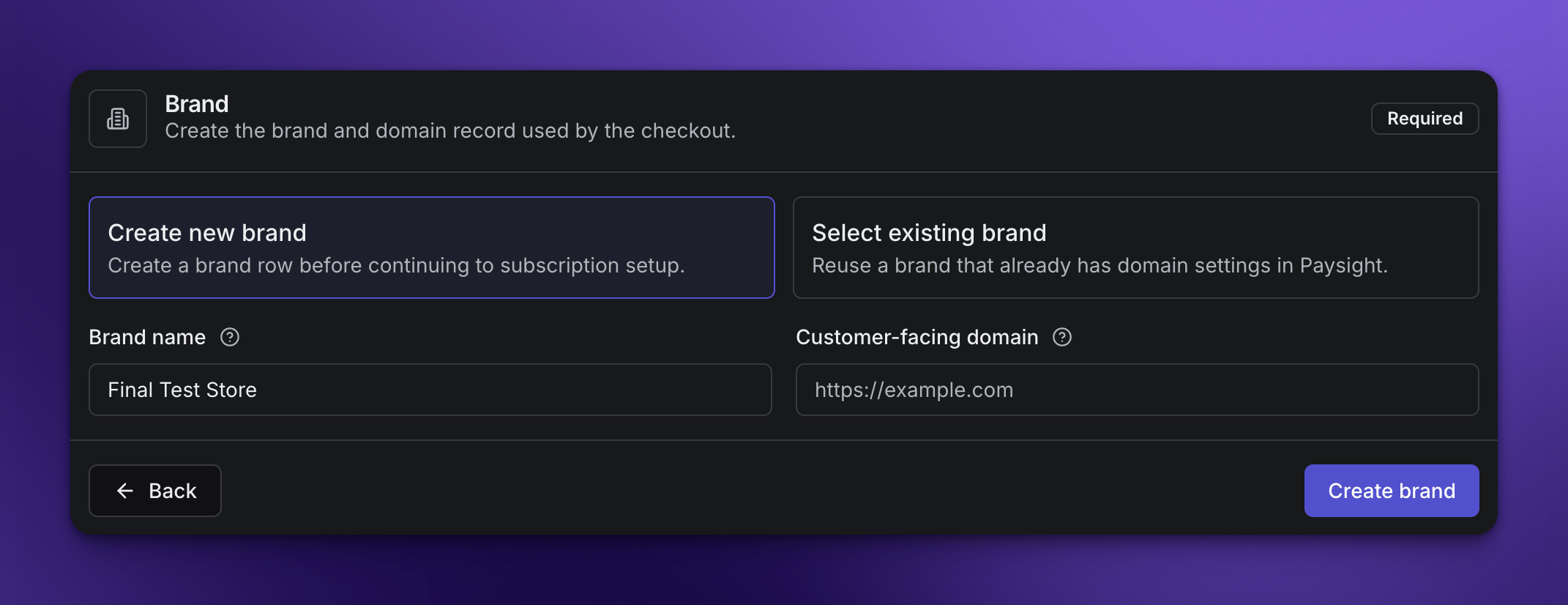
Task: Click the building icon beside the Brand heading
Action: [118, 119]
